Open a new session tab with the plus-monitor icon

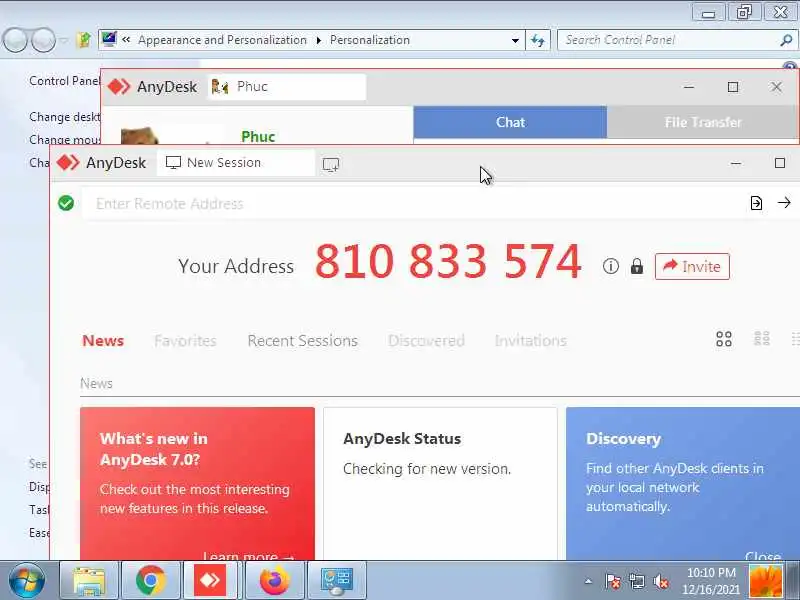(331, 164)
